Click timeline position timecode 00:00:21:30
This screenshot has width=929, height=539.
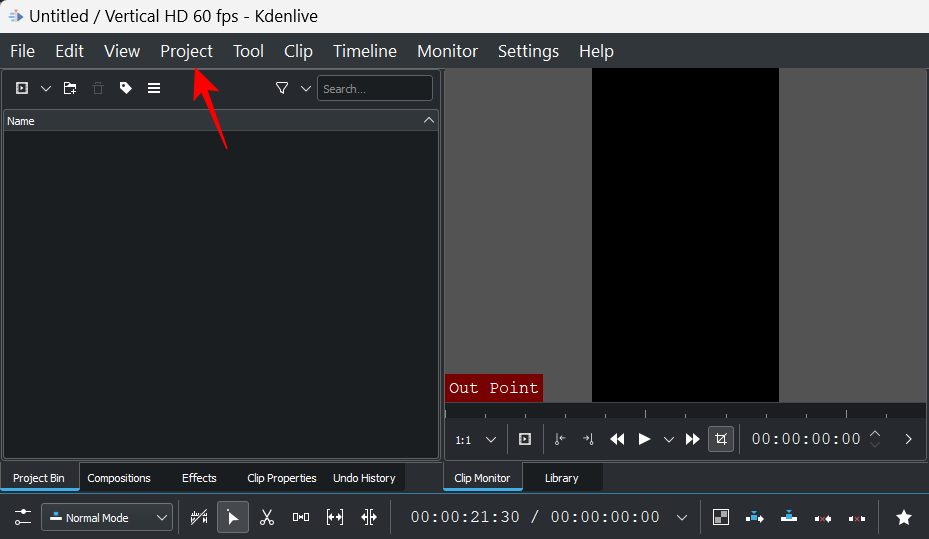[465, 517]
